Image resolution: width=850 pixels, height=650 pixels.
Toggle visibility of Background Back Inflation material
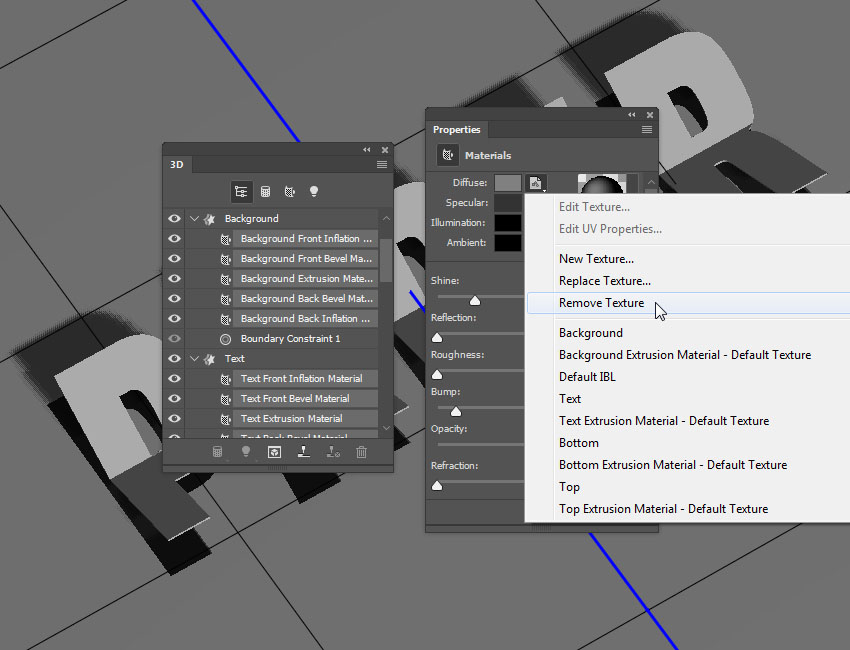point(174,319)
